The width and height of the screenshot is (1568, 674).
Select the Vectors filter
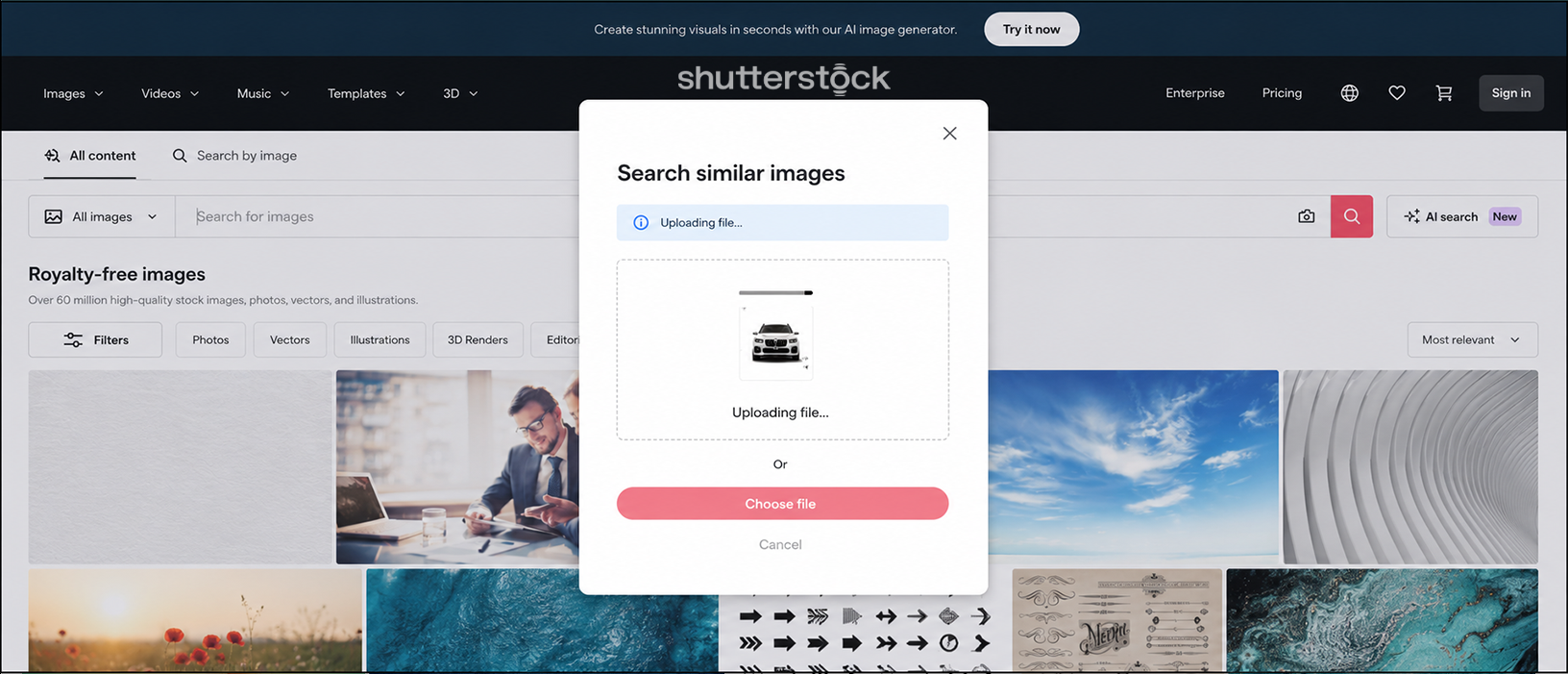(290, 339)
